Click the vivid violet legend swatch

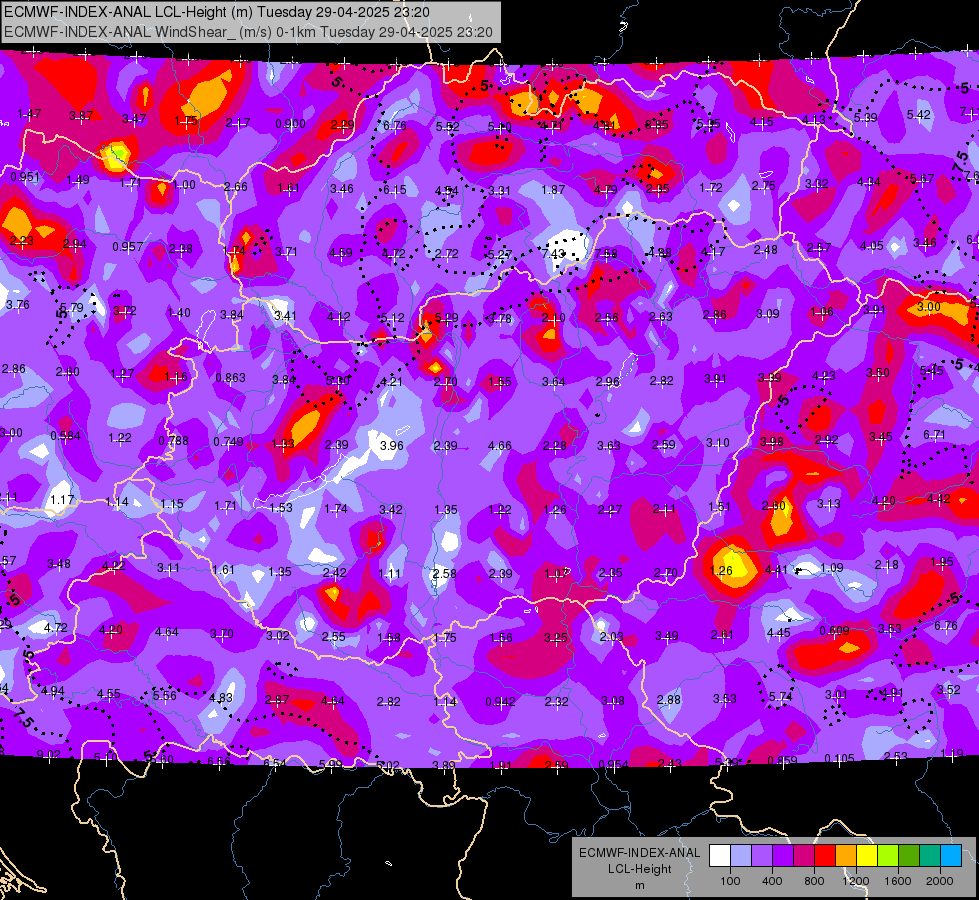[783, 856]
